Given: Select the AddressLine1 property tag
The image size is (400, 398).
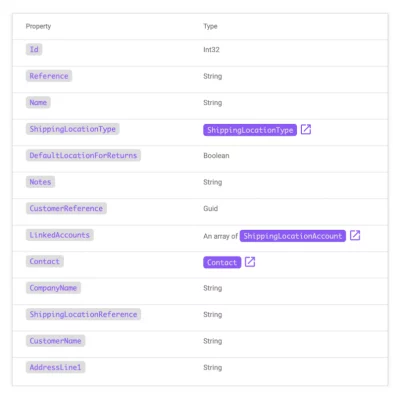Looking at the screenshot, I should point(55,367).
